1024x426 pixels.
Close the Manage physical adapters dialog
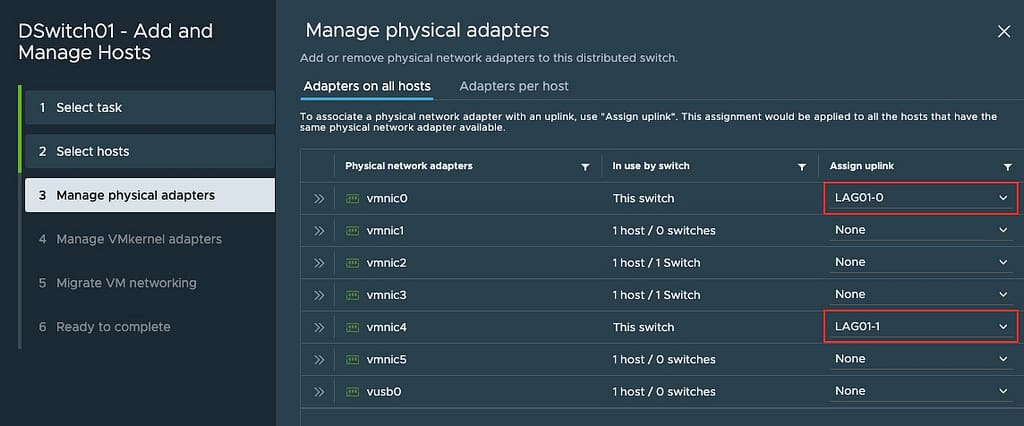tap(1004, 31)
